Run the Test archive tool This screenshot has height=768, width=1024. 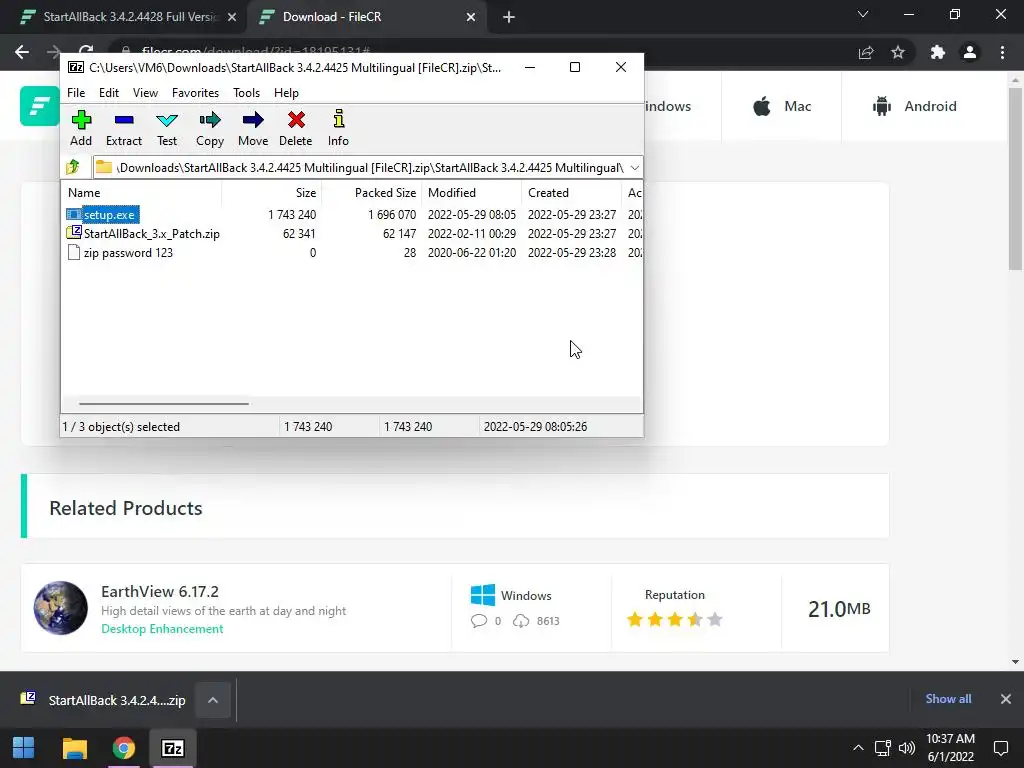[x=167, y=129]
